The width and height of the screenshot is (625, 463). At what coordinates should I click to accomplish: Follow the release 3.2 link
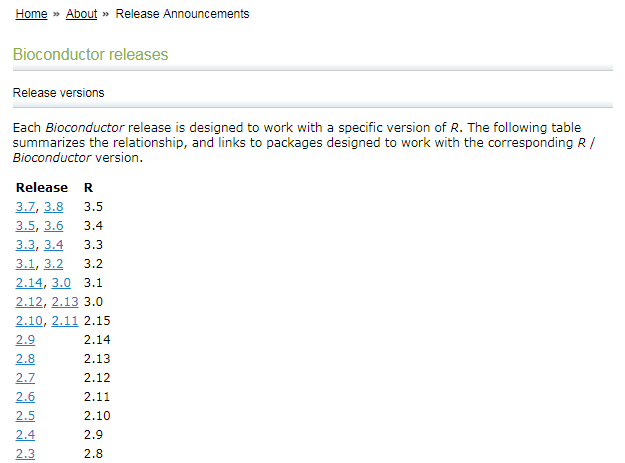point(53,264)
